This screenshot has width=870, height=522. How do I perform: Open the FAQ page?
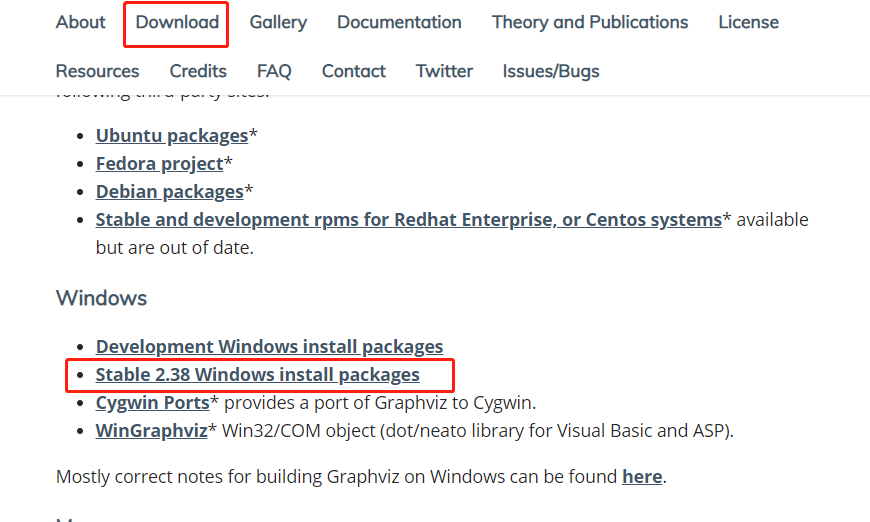[274, 71]
